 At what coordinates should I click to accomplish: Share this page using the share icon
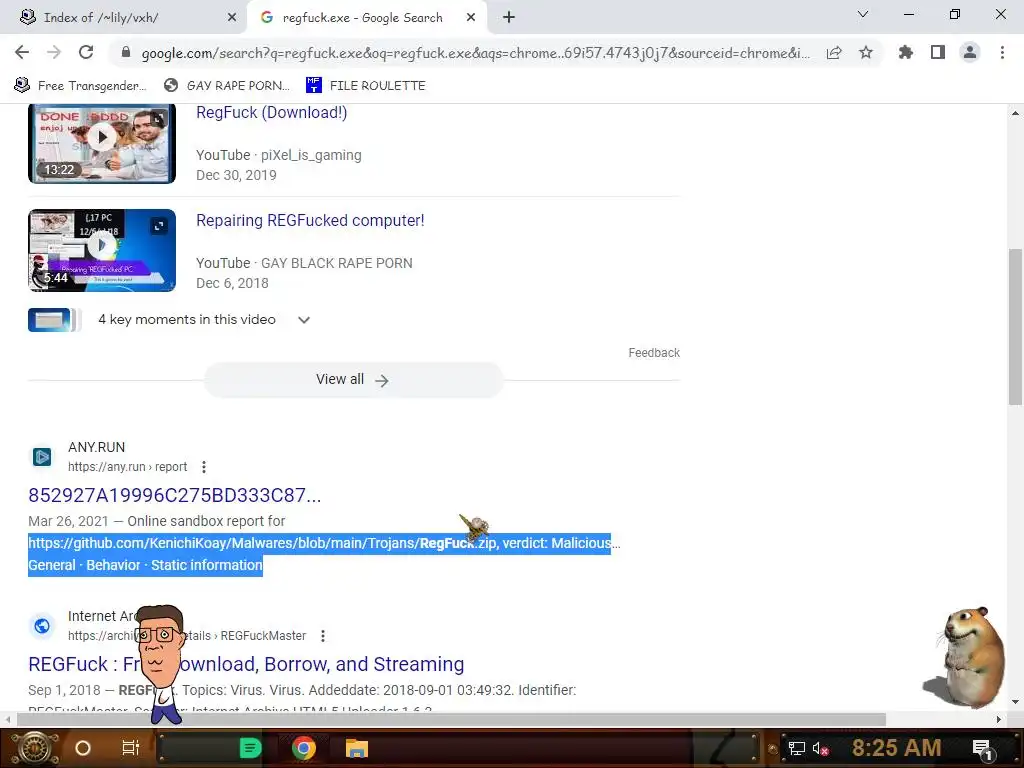[x=834, y=53]
